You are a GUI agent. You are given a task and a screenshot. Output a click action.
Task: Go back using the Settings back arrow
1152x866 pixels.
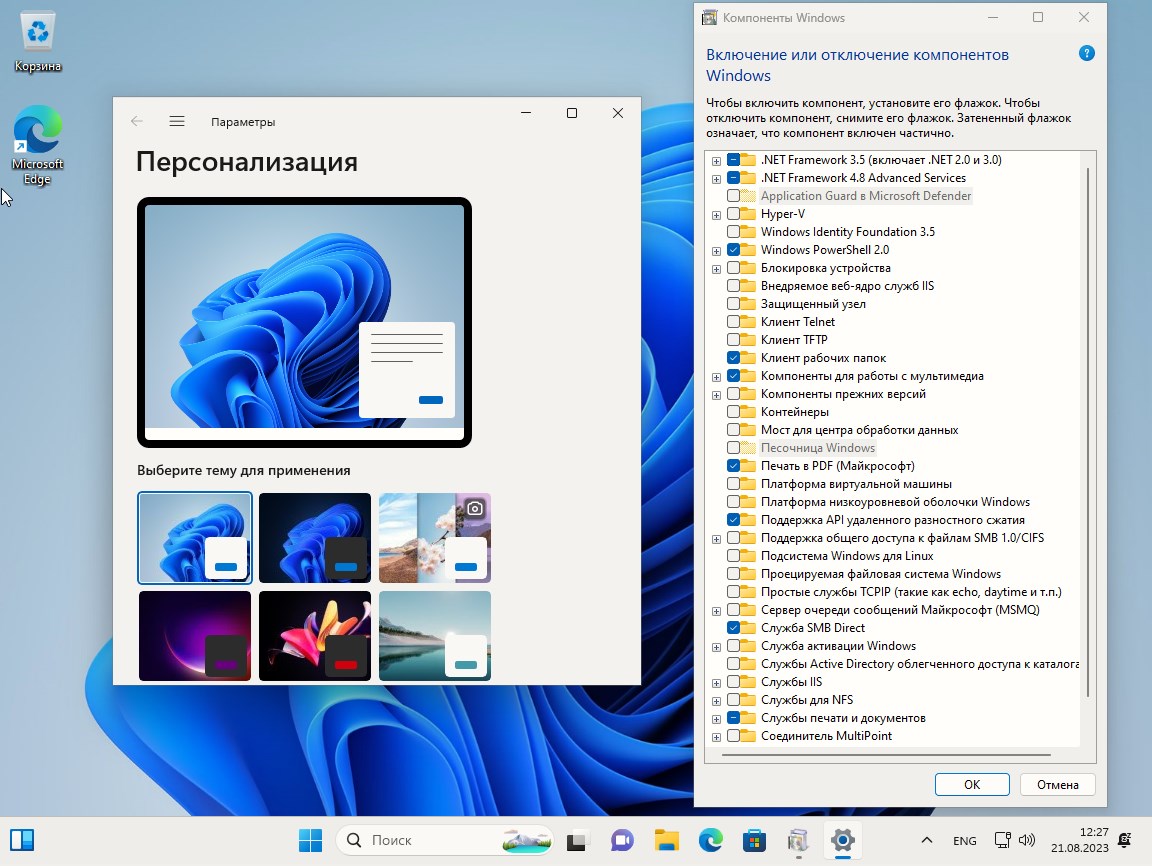tap(136, 121)
